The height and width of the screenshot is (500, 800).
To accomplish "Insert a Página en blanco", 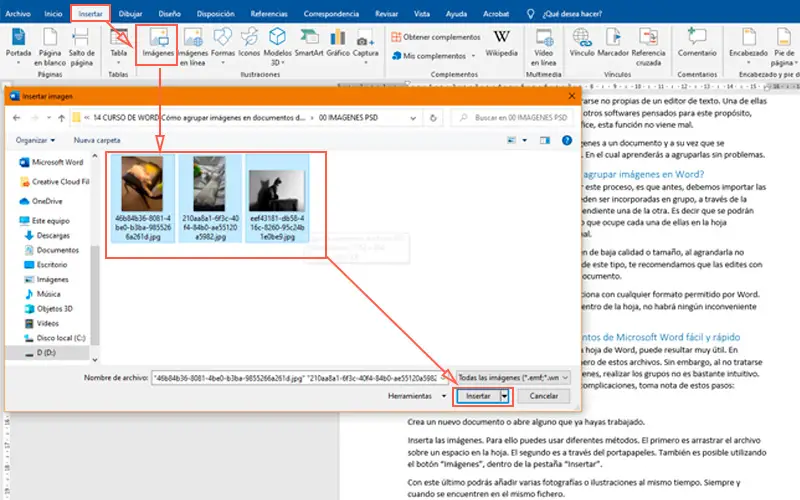I will pyautogui.click(x=49, y=47).
